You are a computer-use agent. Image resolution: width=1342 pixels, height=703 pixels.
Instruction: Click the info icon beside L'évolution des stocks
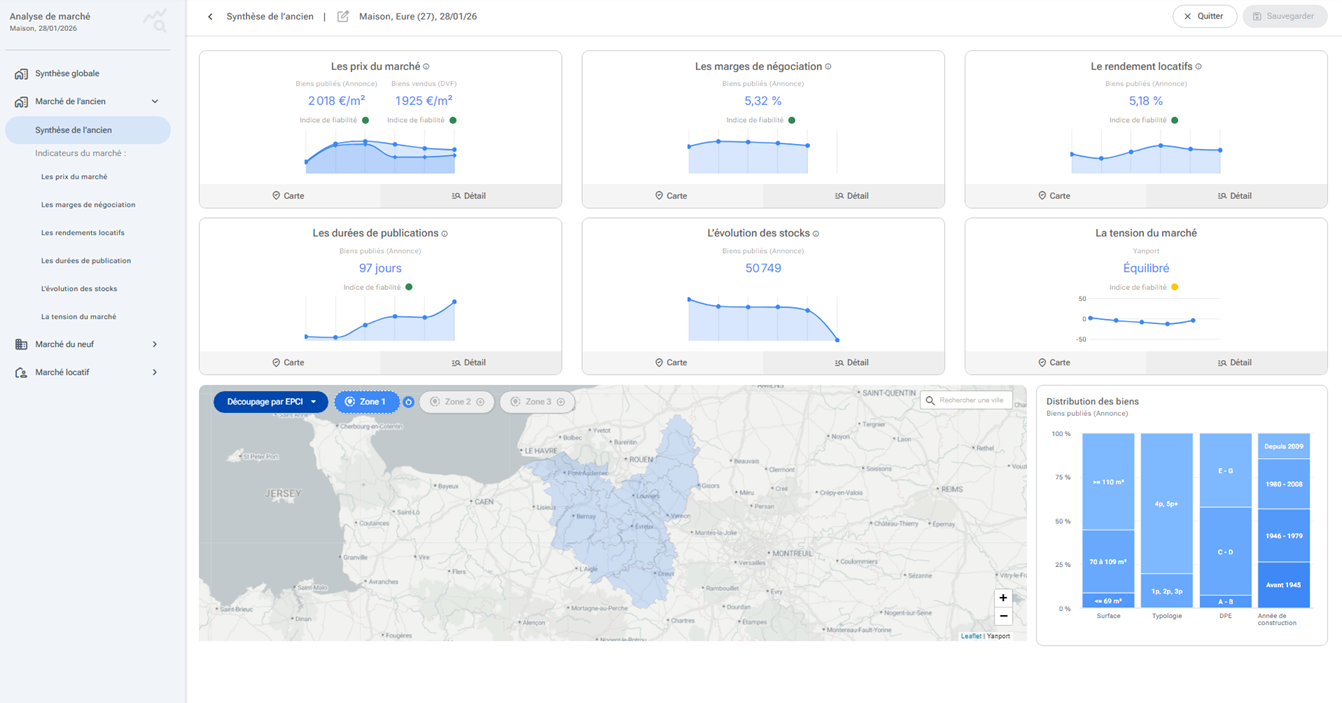816,234
